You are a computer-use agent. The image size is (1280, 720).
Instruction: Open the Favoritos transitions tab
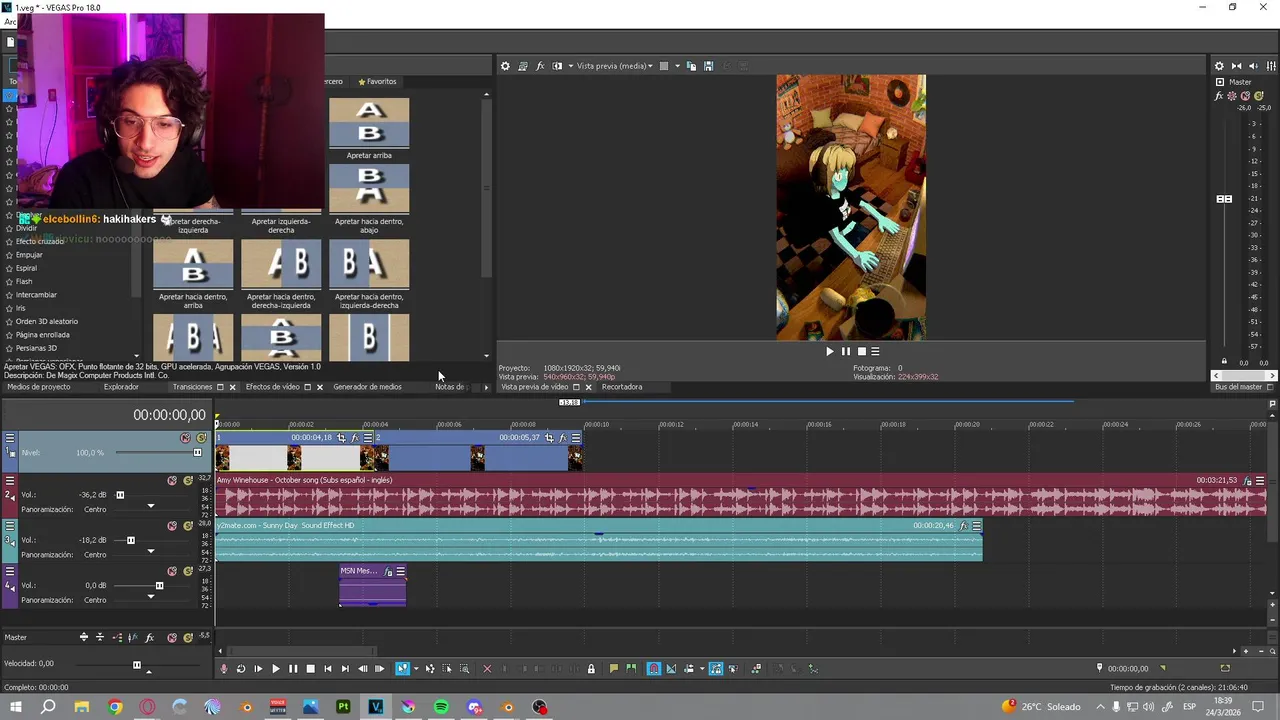[x=376, y=81]
